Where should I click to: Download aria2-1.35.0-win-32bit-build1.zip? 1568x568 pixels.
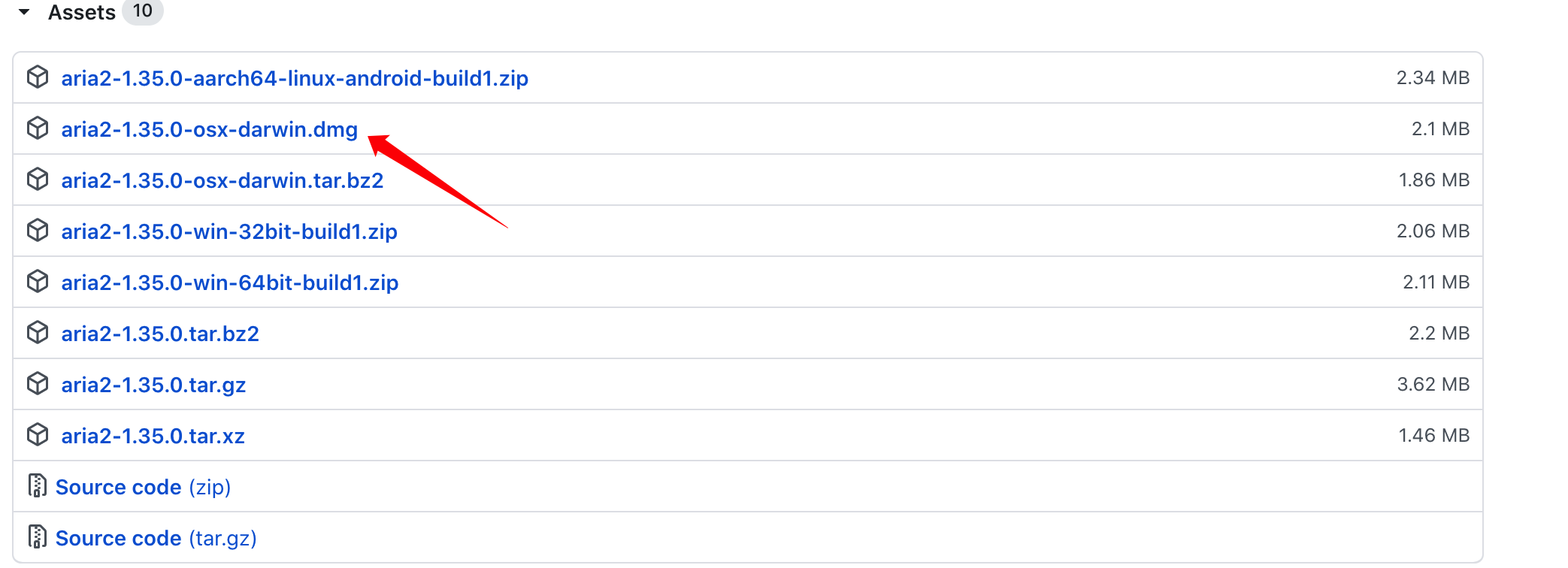click(x=229, y=231)
